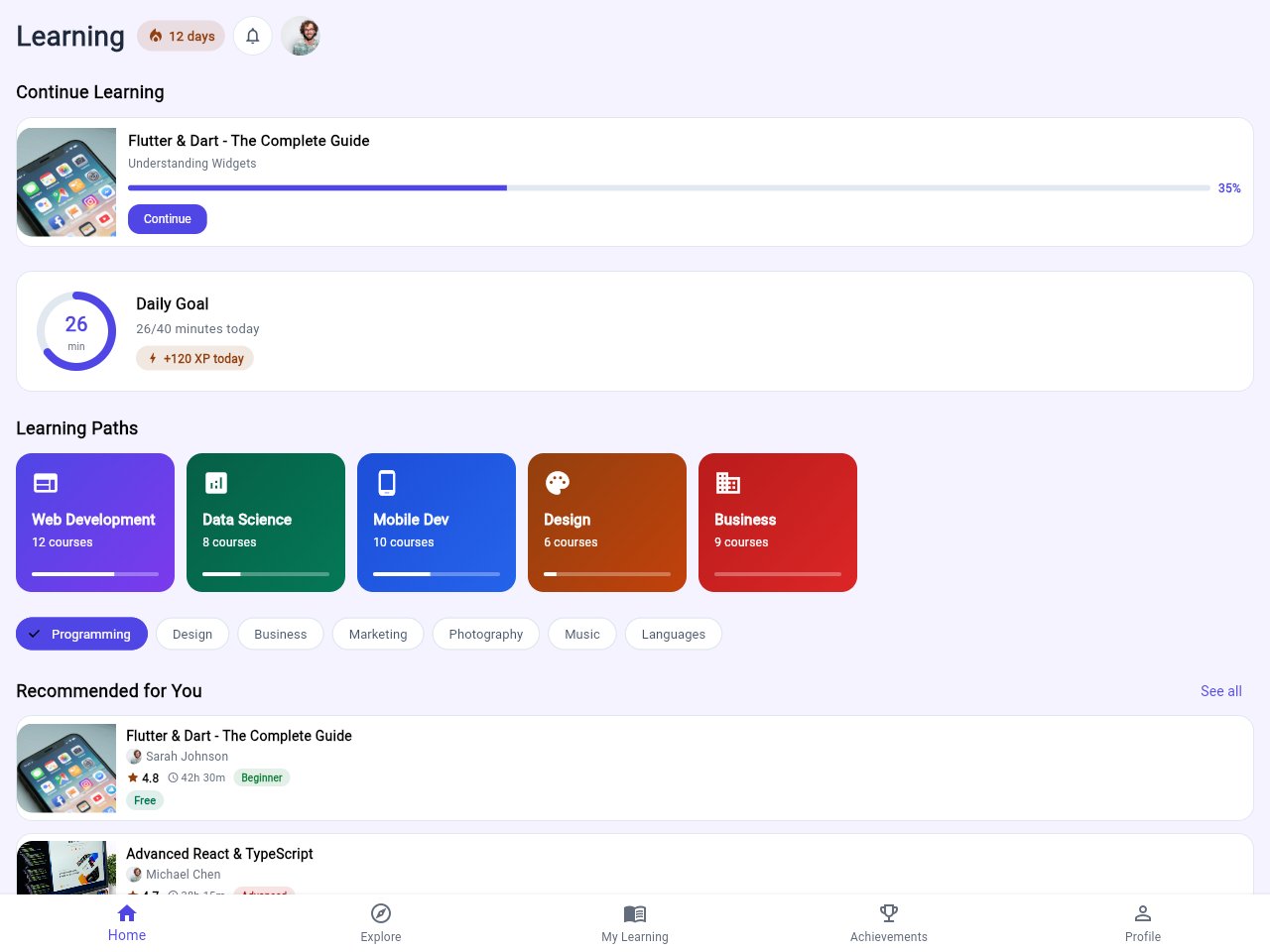
Task: Open the Web Development 12 courses card
Action: click(95, 523)
